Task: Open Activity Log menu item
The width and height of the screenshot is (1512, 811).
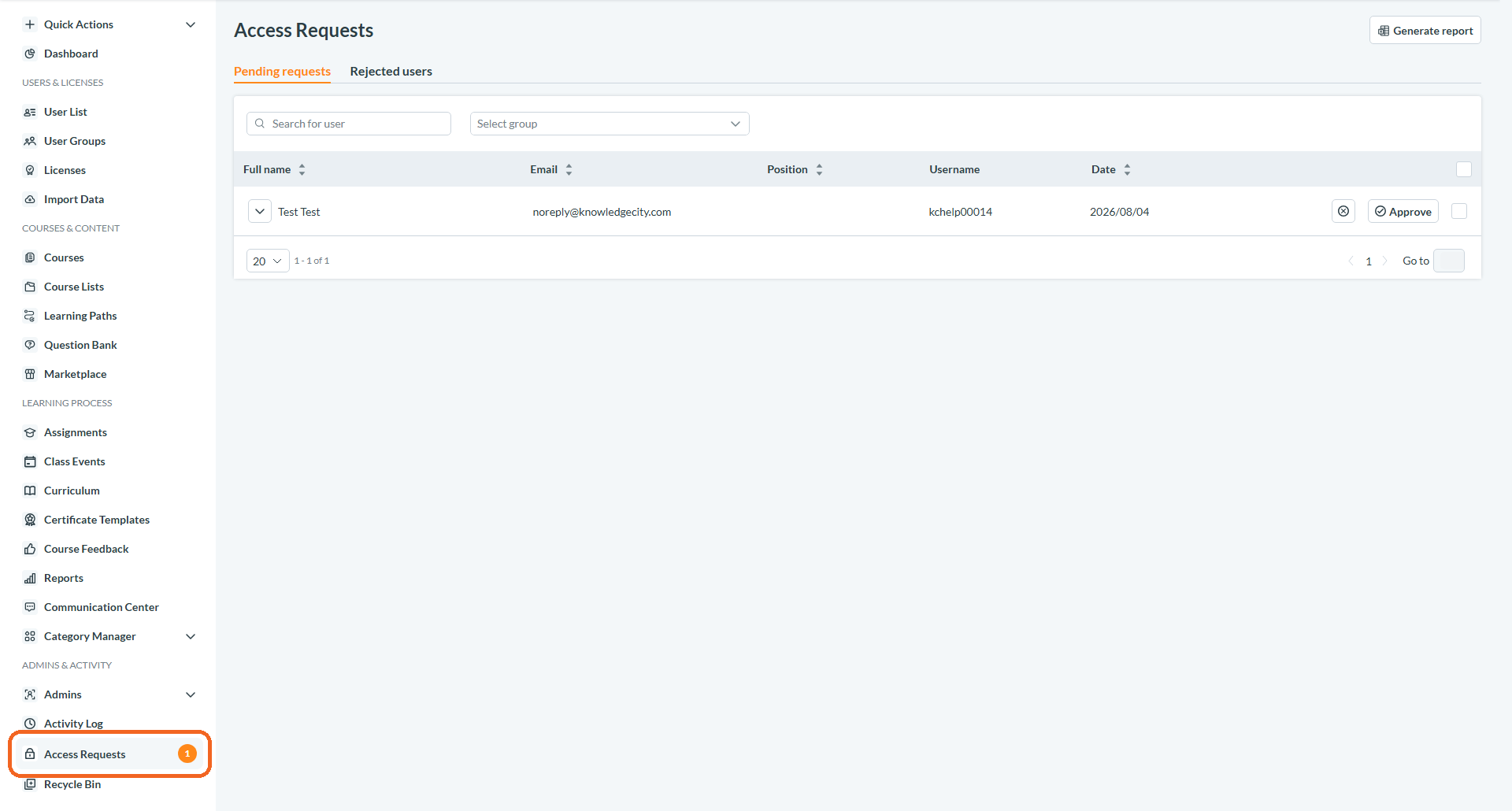Action: click(x=73, y=724)
